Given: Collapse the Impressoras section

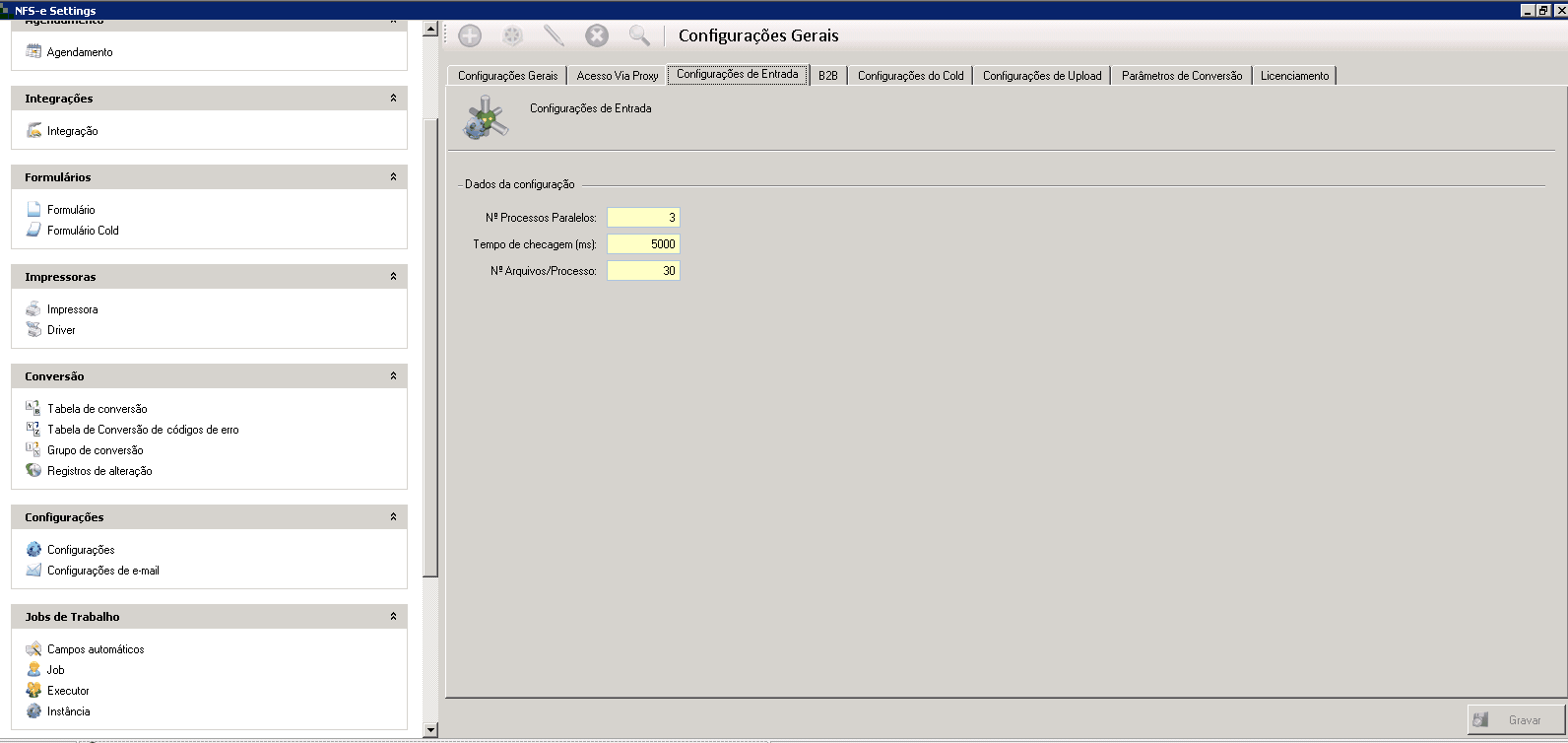Looking at the screenshot, I should [x=393, y=277].
